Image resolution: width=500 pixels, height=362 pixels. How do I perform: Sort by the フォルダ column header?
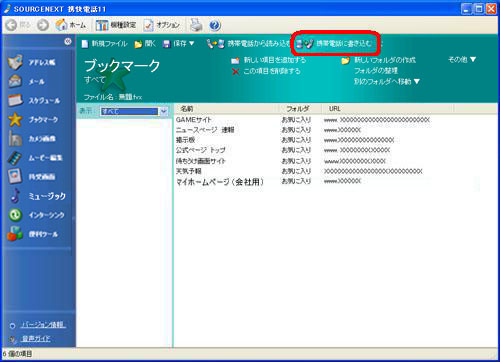coord(300,109)
